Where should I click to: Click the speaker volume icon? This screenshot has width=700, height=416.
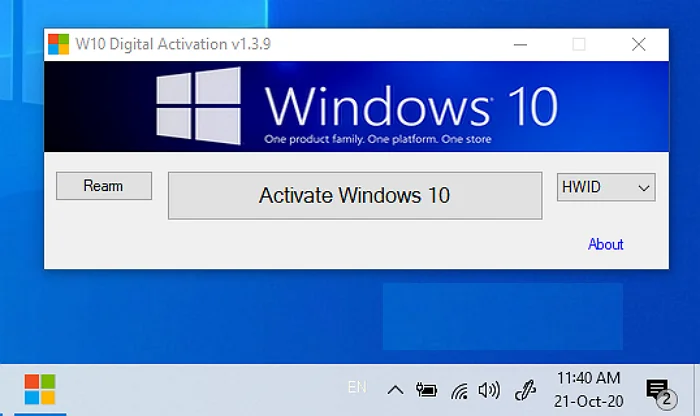point(489,390)
